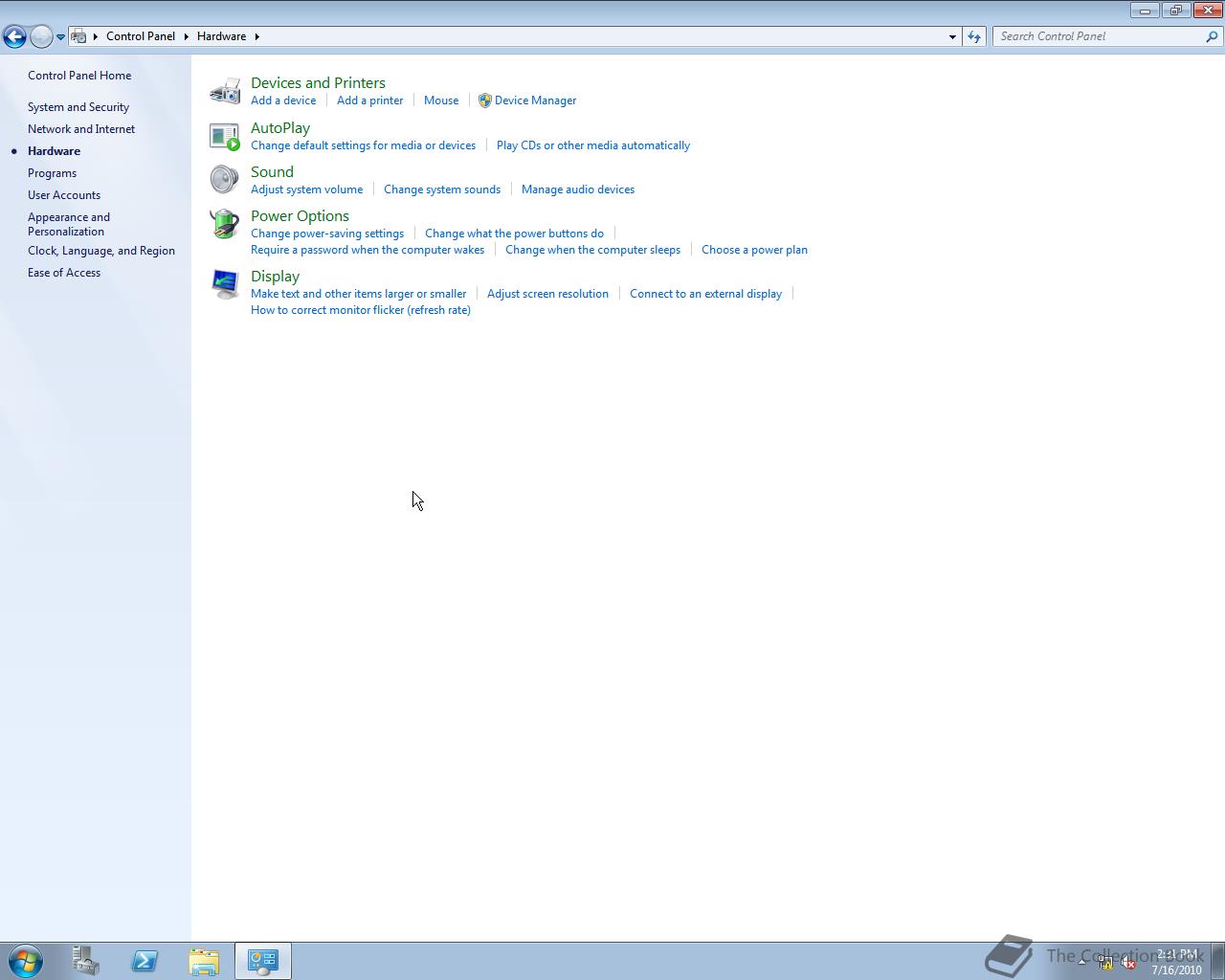Open the Display monitor icon
Image resolution: width=1225 pixels, height=980 pixels.
tap(225, 284)
